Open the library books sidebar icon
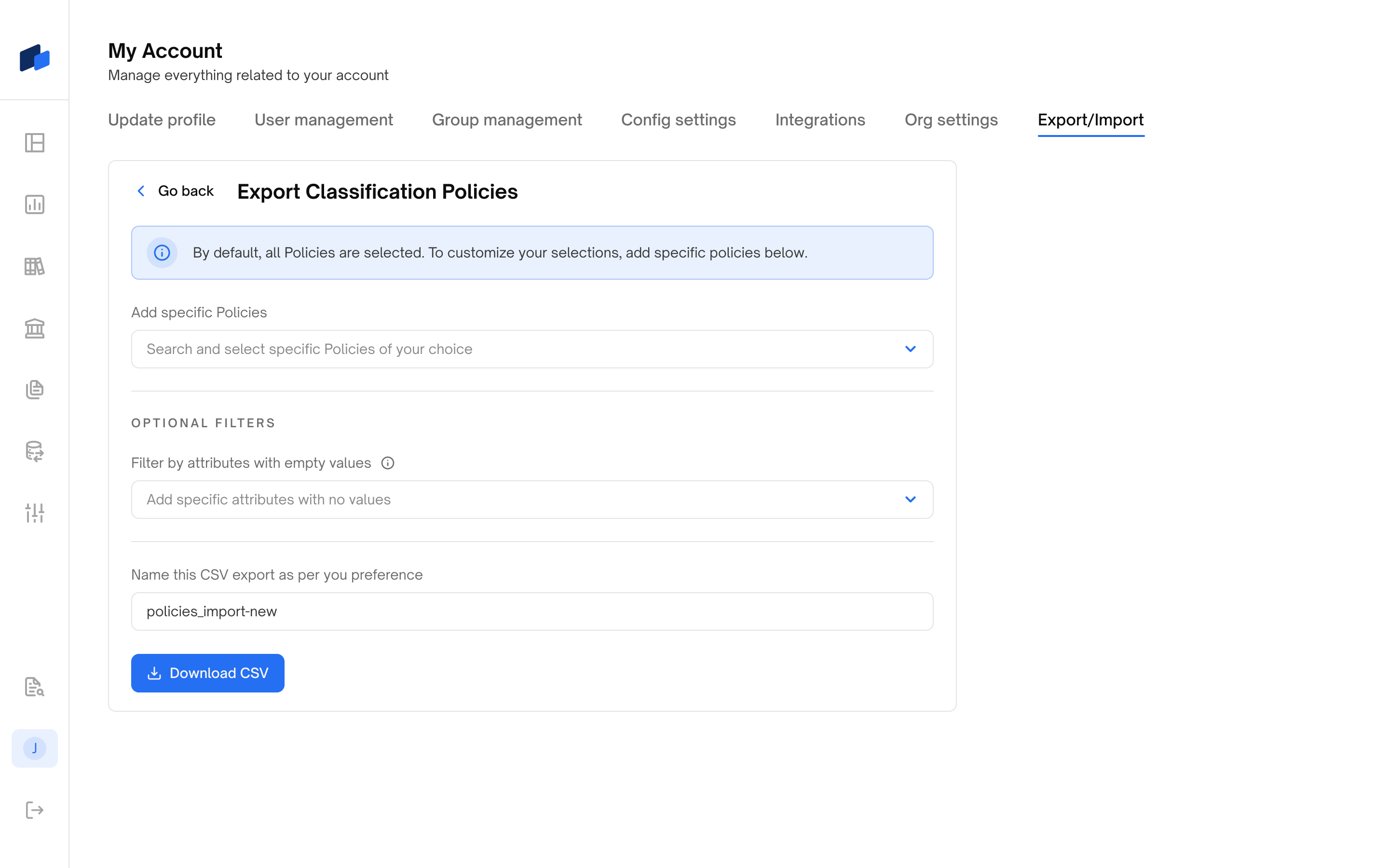Image resolution: width=1389 pixels, height=868 pixels. click(34, 266)
